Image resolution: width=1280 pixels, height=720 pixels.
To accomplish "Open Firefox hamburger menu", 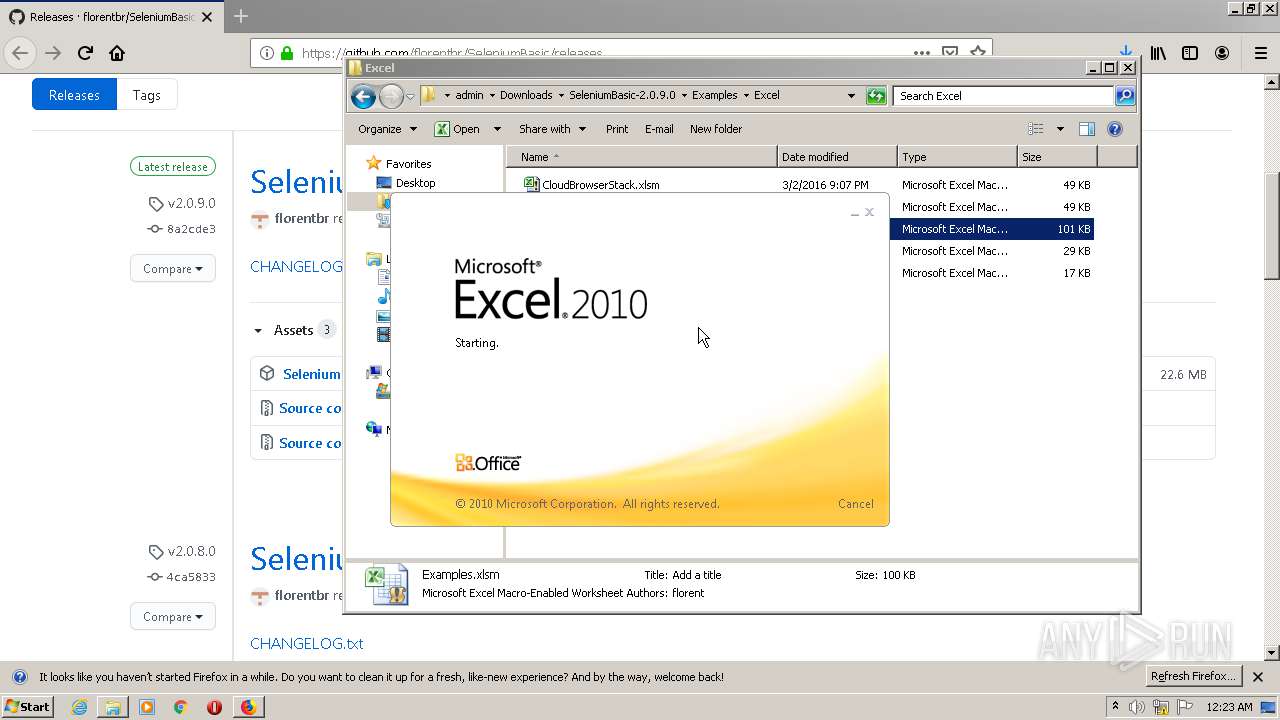I will click(x=1260, y=53).
